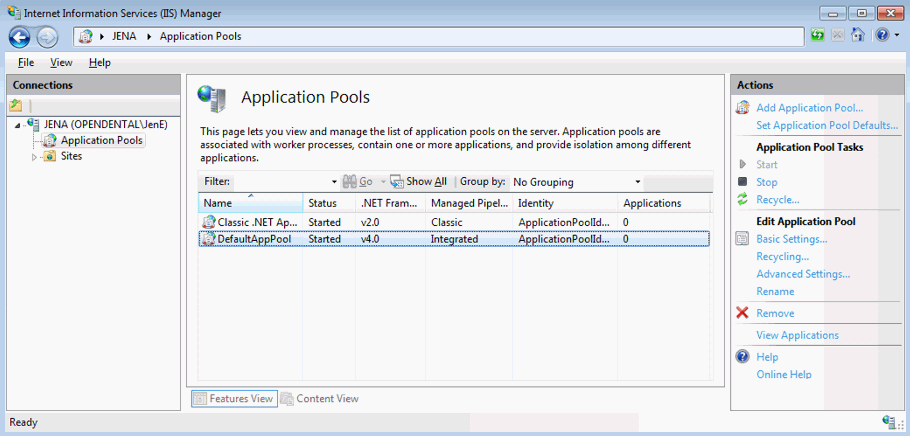910x436 pixels.
Task: Click the Add Application Pool icon
Action: tap(742, 108)
